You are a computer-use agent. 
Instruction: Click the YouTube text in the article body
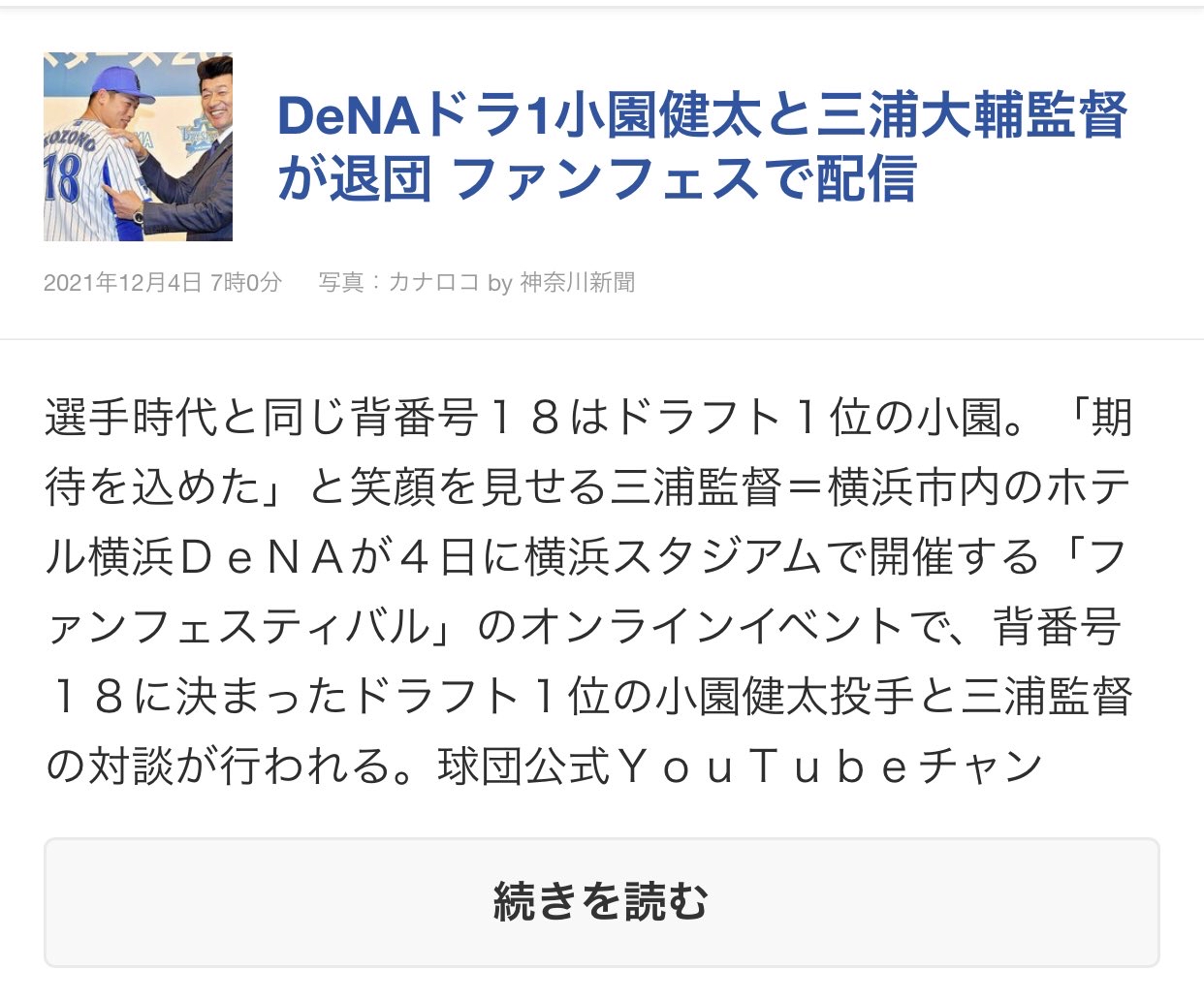pos(763,767)
